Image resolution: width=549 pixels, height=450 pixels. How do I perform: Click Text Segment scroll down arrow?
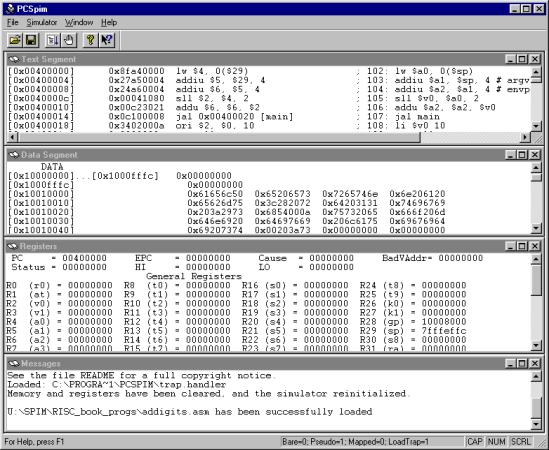536,126
